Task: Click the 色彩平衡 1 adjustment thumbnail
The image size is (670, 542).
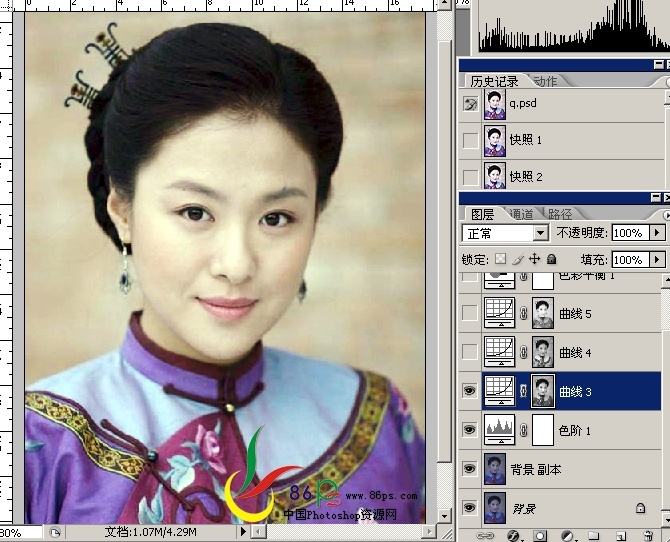Action: click(500, 281)
